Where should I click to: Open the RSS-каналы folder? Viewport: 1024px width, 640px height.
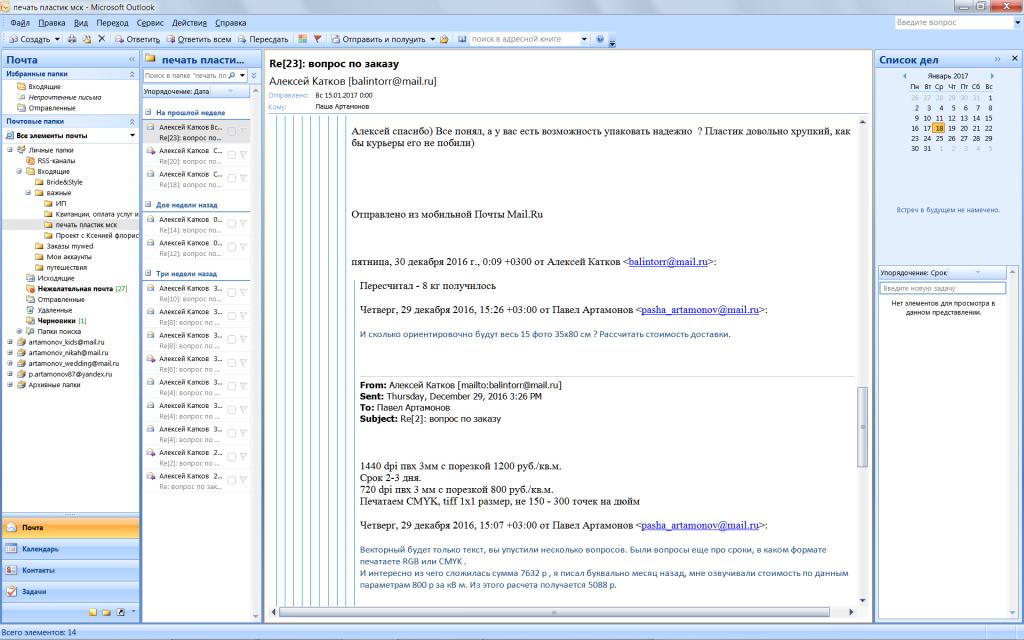(56, 161)
